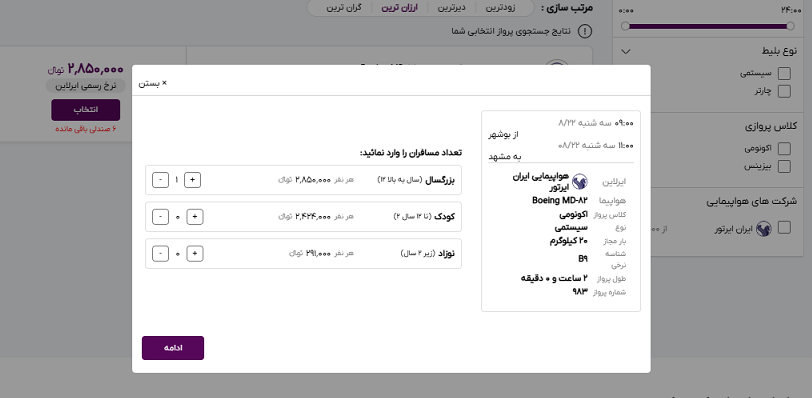Image resolution: width=812 pixels, height=398 pixels.
Task: Click the ۲۰ کیلوگرم baggage allowance text
Action: tap(569, 241)
